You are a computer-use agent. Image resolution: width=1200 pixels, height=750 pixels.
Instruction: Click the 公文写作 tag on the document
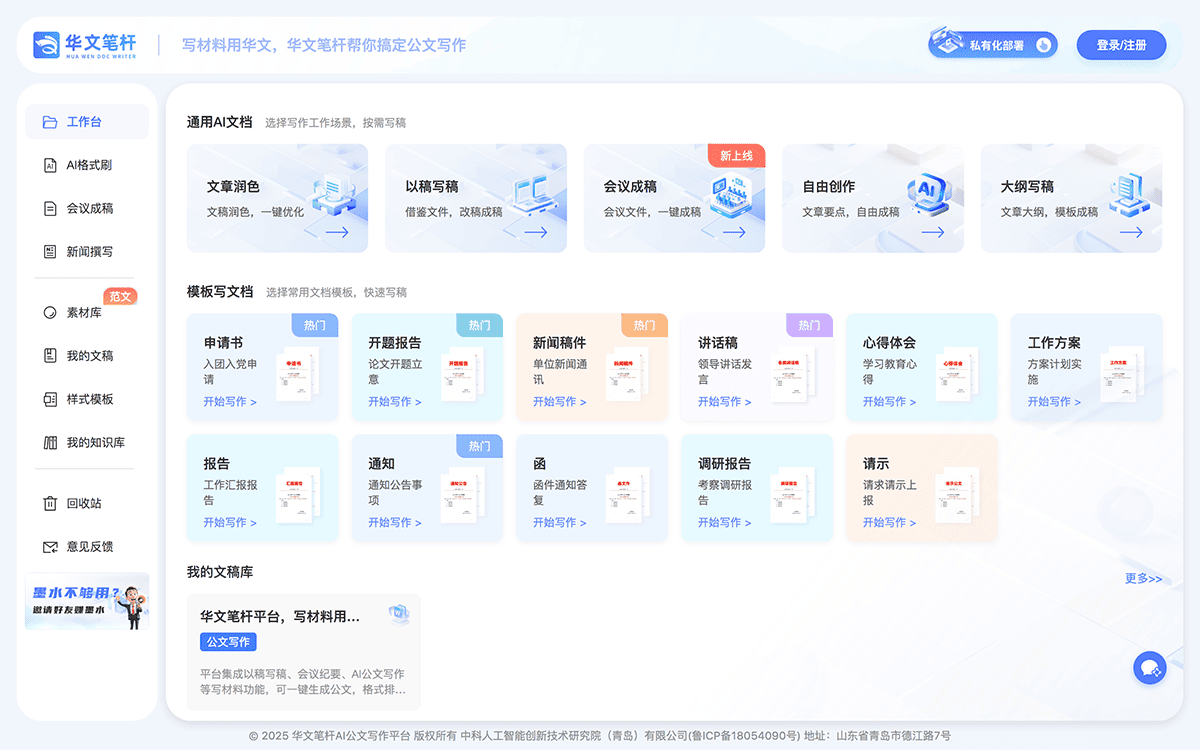click(228, 642)
